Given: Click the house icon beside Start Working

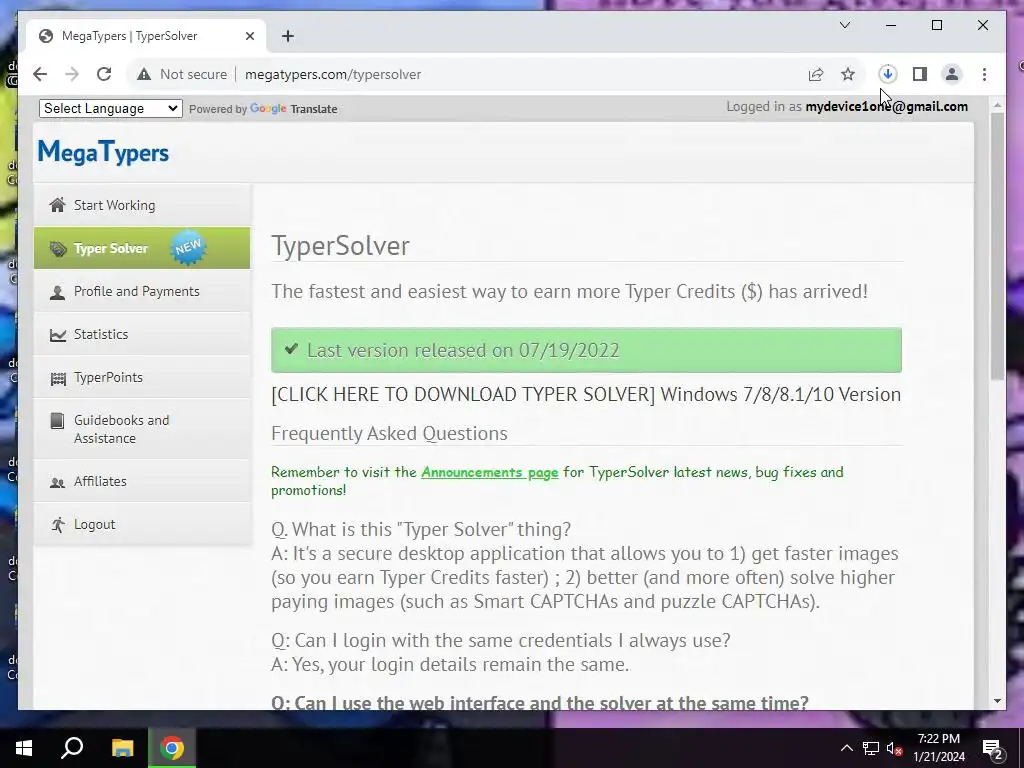Looking at the screenshot, I should pyautogui.click(x=57, y=205).
